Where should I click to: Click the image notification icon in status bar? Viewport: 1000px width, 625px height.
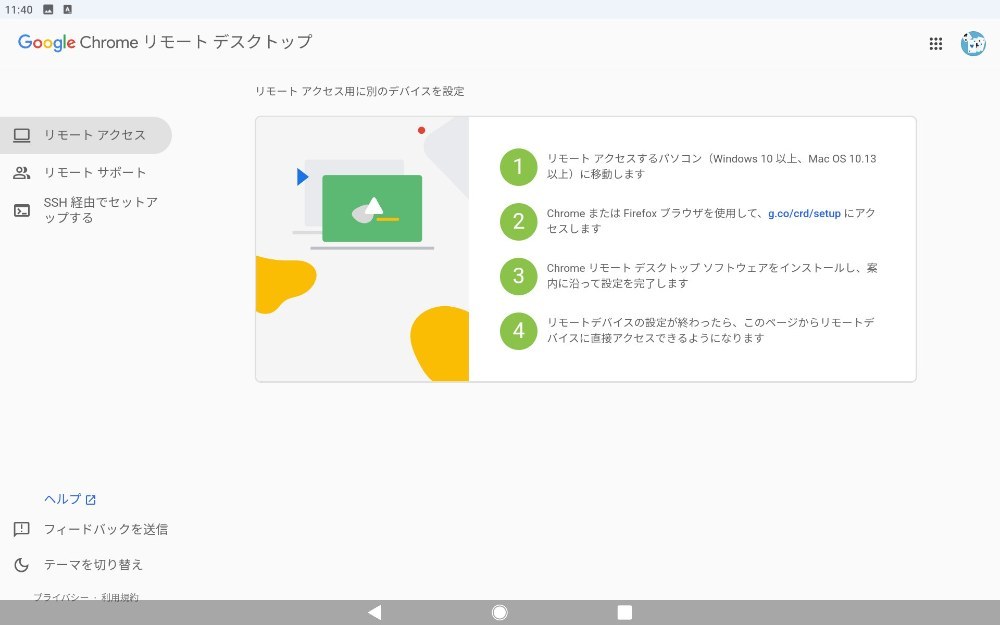(48, 10)
